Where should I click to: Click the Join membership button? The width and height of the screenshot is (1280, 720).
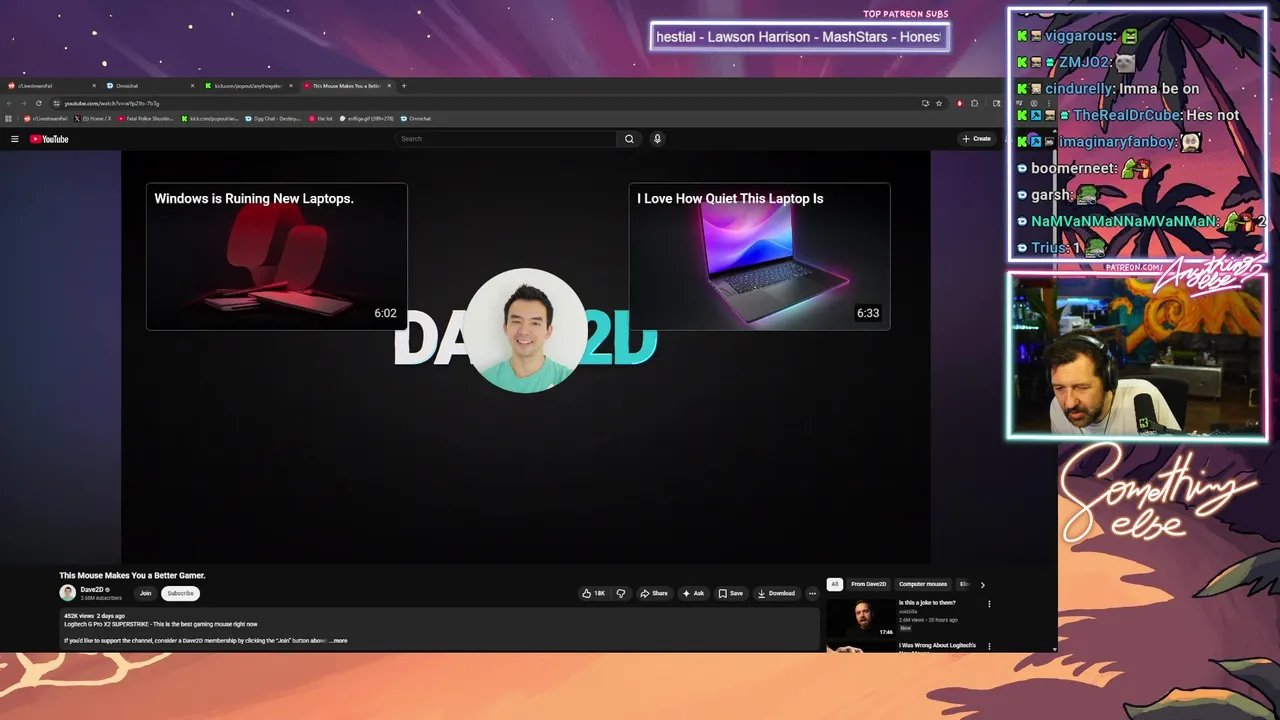tap(146, 593)
